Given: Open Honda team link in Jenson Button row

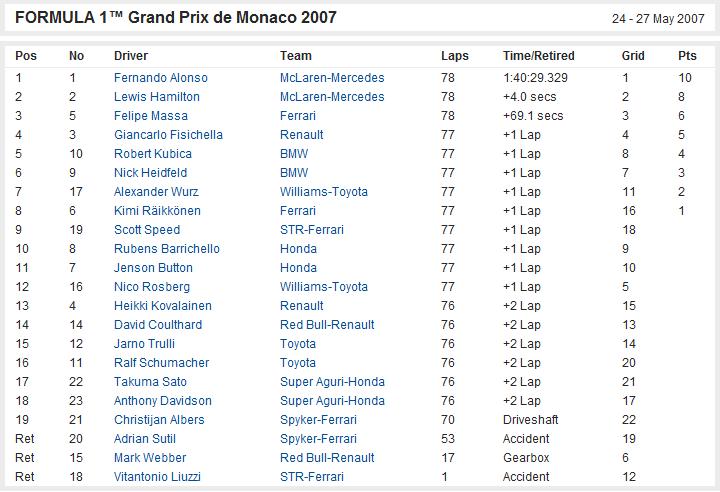Looking at the screenshot, I should pos(298,268).
